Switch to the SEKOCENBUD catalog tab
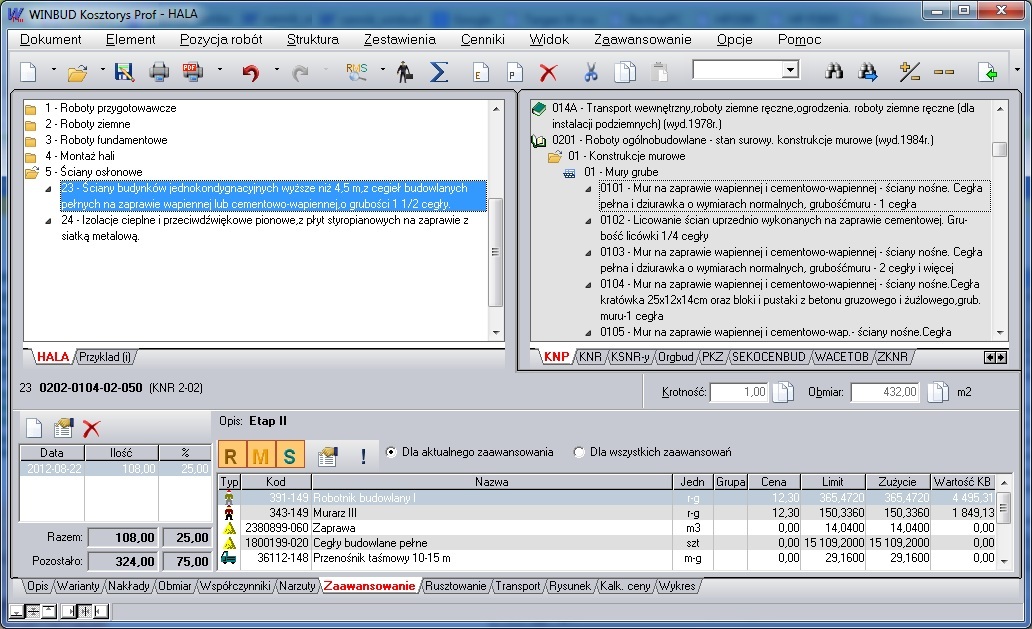 (x=768, y=357)
